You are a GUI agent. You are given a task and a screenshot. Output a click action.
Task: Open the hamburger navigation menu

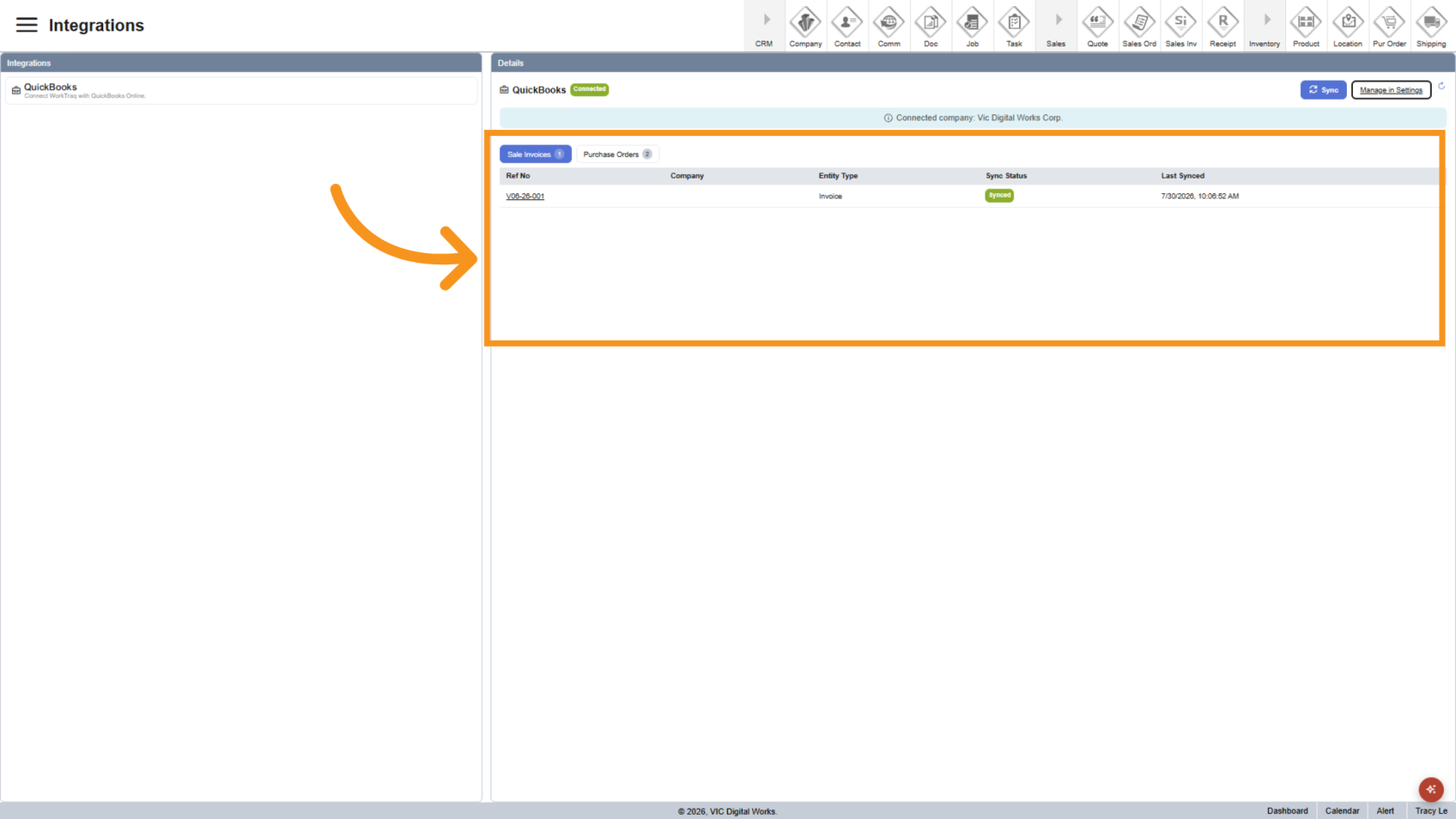[27, 25]
